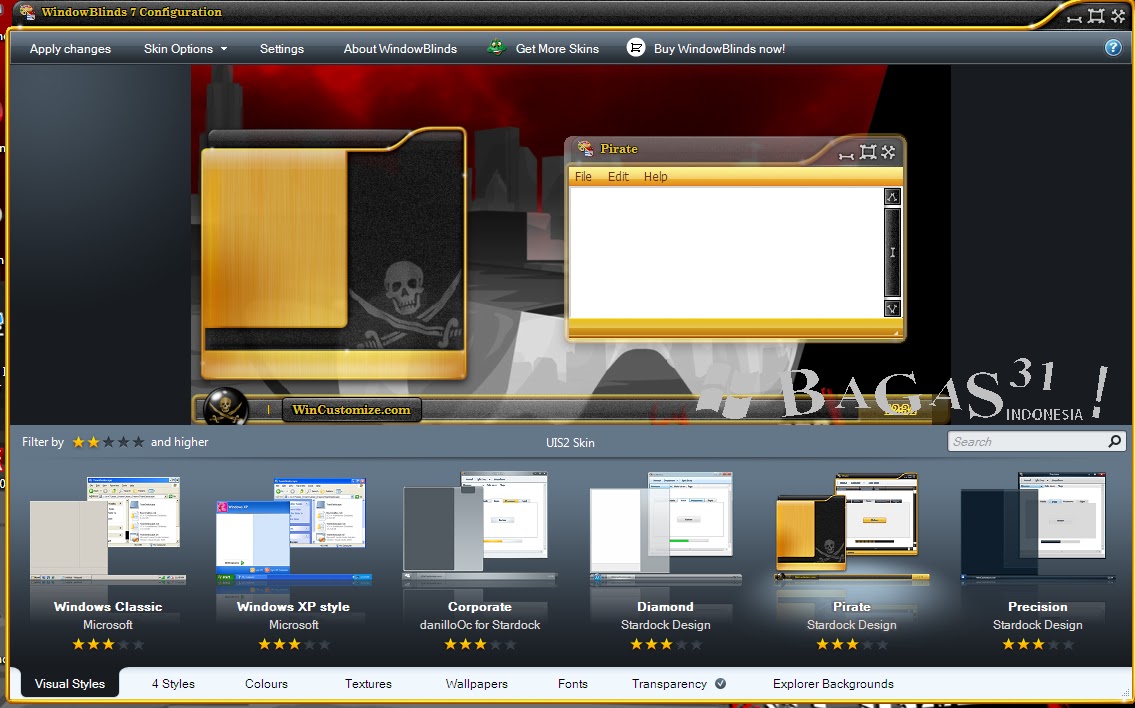Viewport: 1135px width, 708px height.
Task: Select the Diamond skin thumbnail
Action: 665,530
